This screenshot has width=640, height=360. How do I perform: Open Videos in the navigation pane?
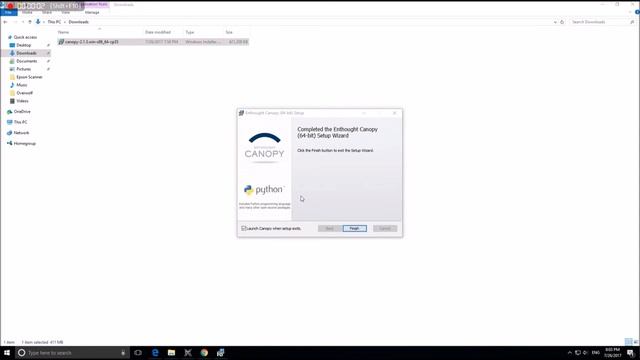click(x=22, y=101)
